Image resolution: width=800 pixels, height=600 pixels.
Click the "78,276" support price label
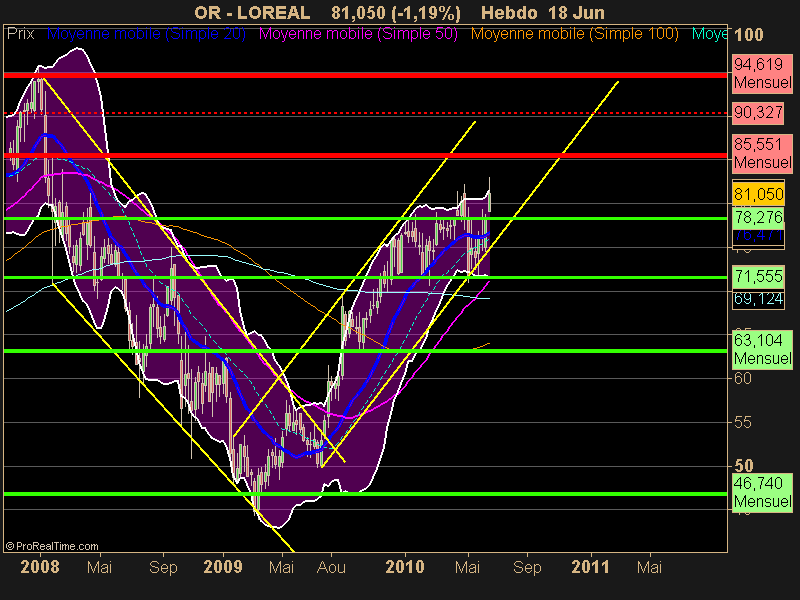click(759, 217)
